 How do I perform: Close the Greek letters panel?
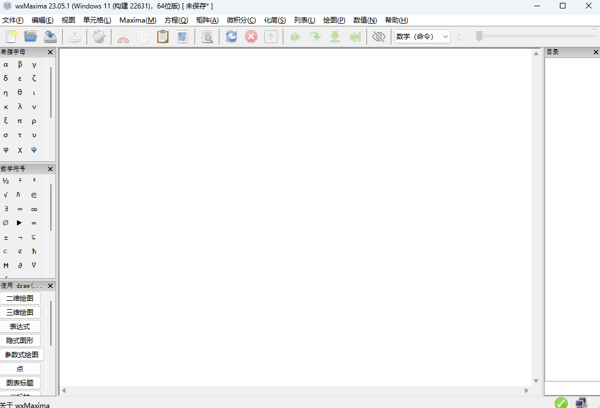pos(51,51)
